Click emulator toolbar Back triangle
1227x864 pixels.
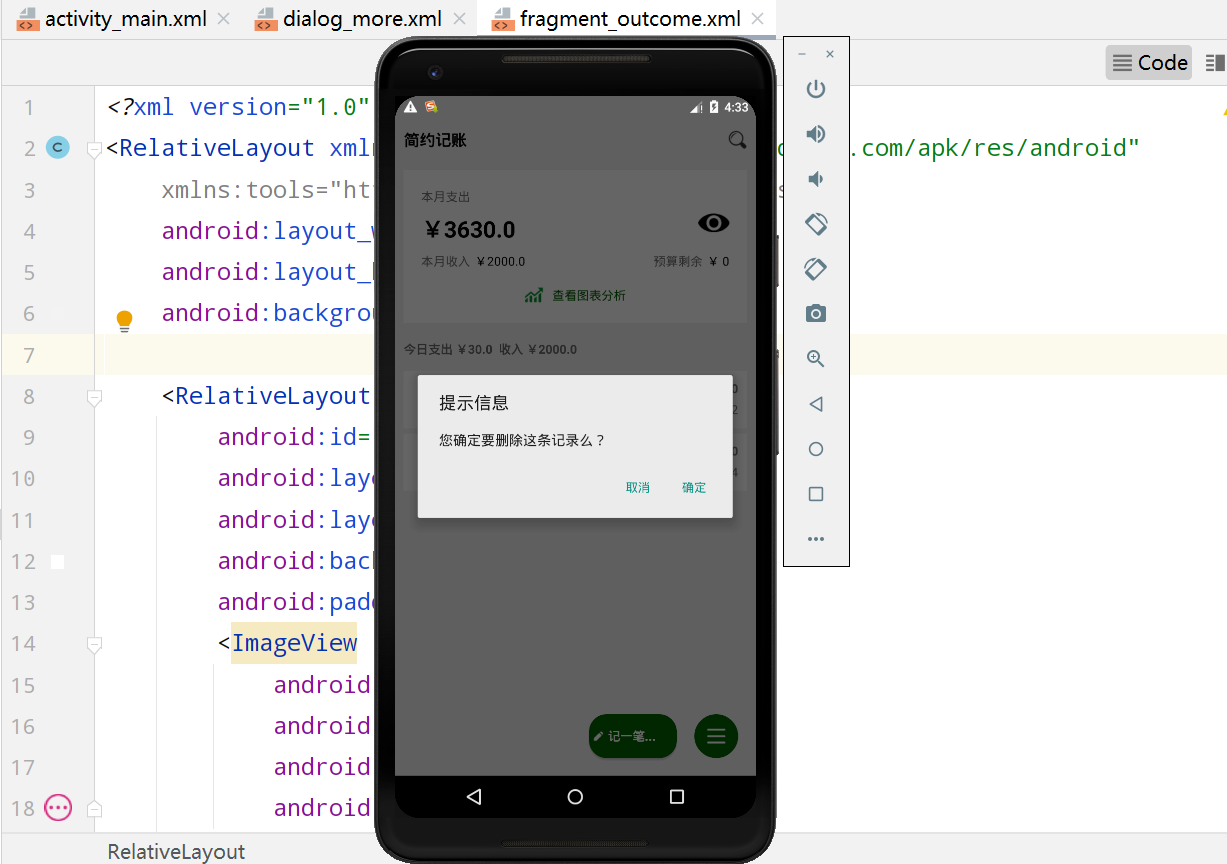(816, 404)
